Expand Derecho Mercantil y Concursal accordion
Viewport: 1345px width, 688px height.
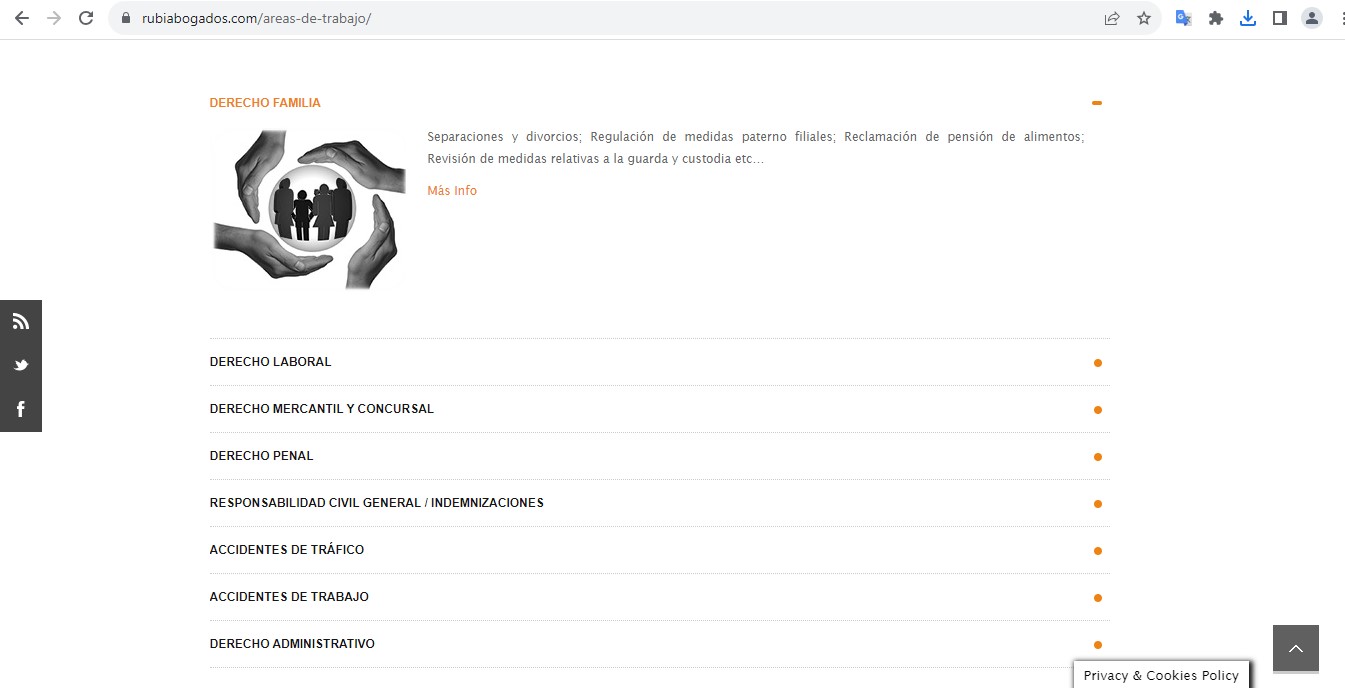(x=321, y=409)
